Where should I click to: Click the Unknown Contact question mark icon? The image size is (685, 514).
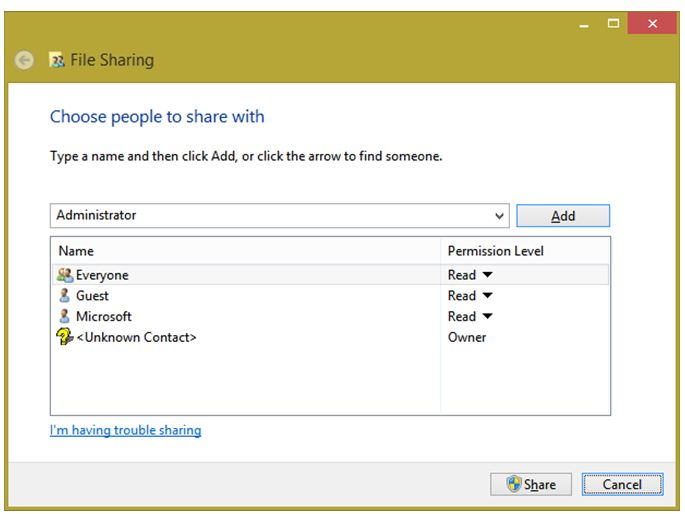point(65,337)
